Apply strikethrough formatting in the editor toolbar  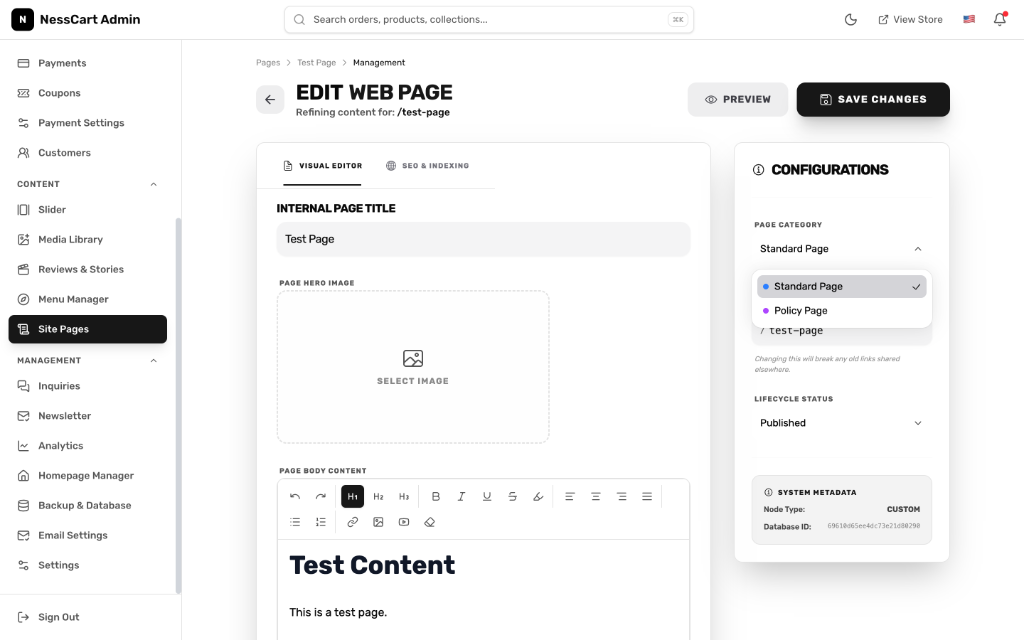512,495
